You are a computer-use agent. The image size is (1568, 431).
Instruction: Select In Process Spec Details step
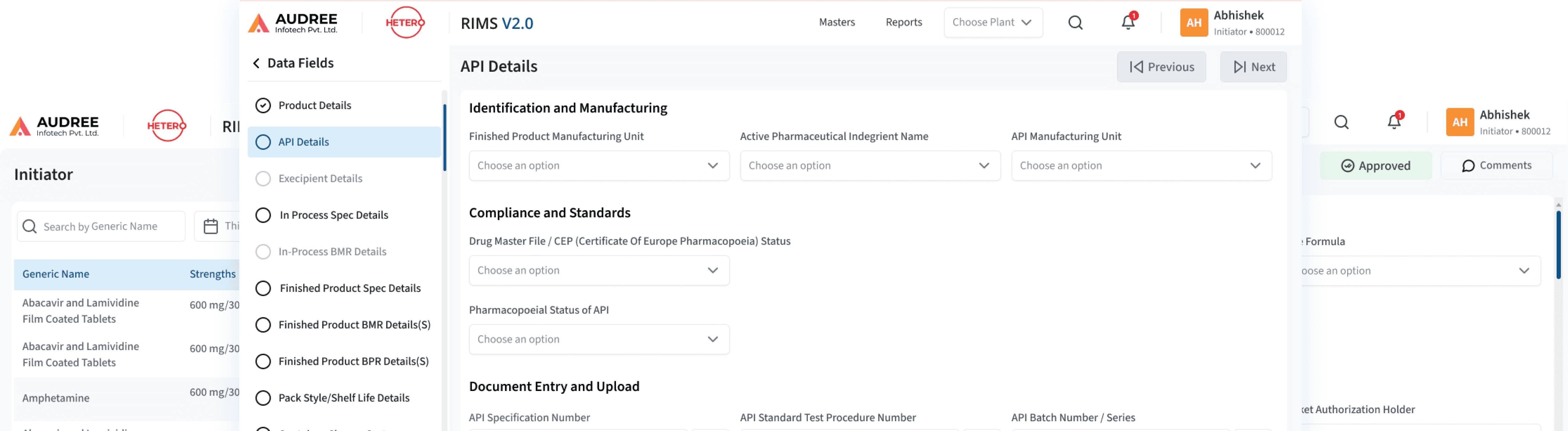click(x=333, y=215)
